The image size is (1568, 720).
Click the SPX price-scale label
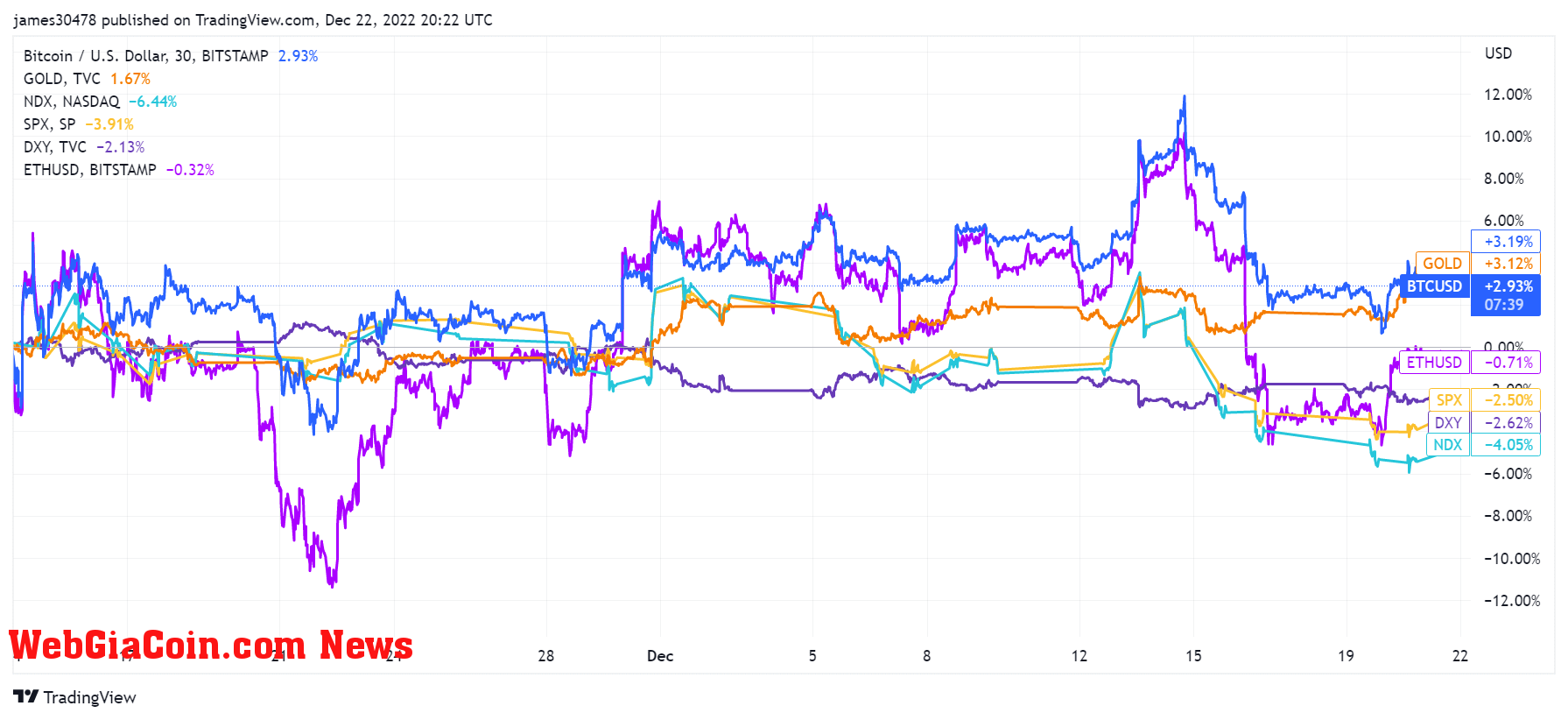coord(1449,400)
